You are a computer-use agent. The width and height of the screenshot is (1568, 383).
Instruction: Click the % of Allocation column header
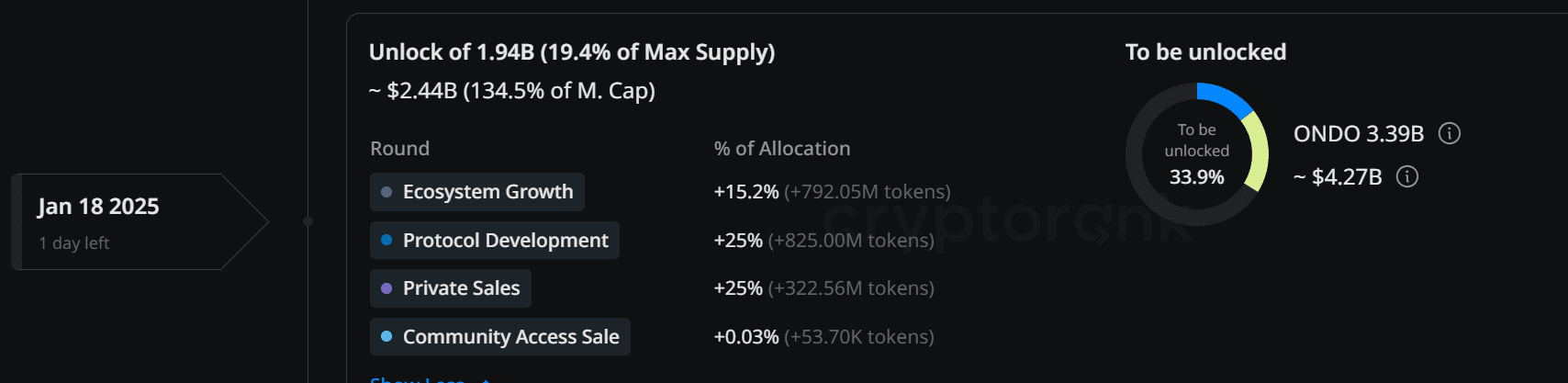[x=782, y=149]
